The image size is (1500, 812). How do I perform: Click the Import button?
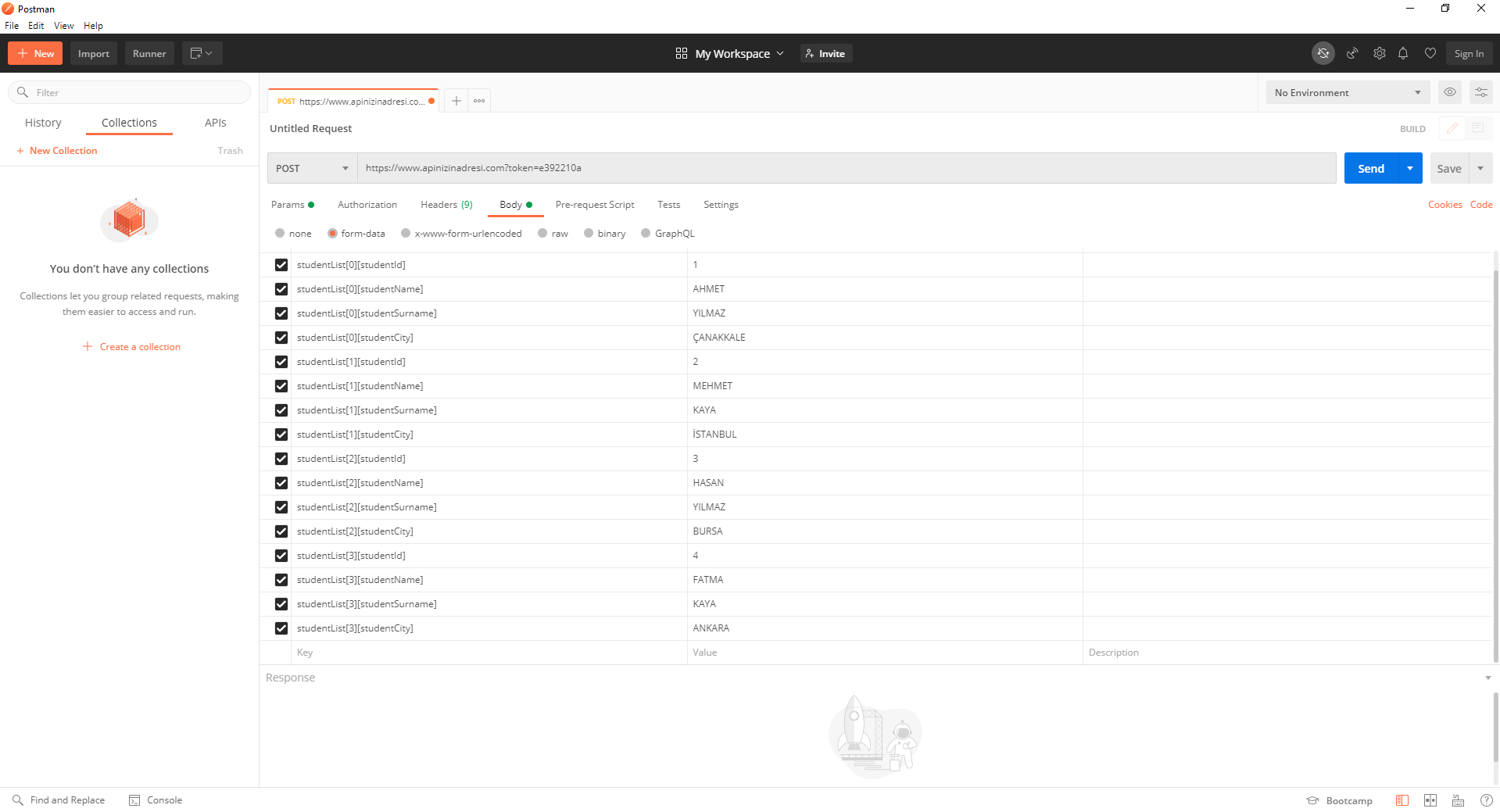(x=94, y=53)
